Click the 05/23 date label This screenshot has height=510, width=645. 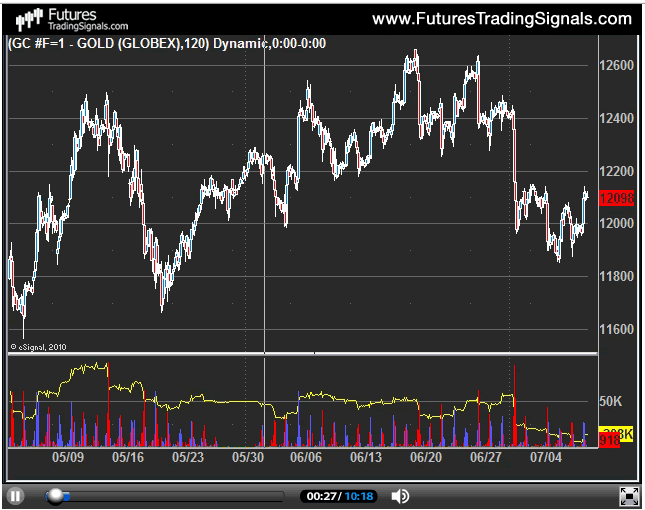click(188, 457)
